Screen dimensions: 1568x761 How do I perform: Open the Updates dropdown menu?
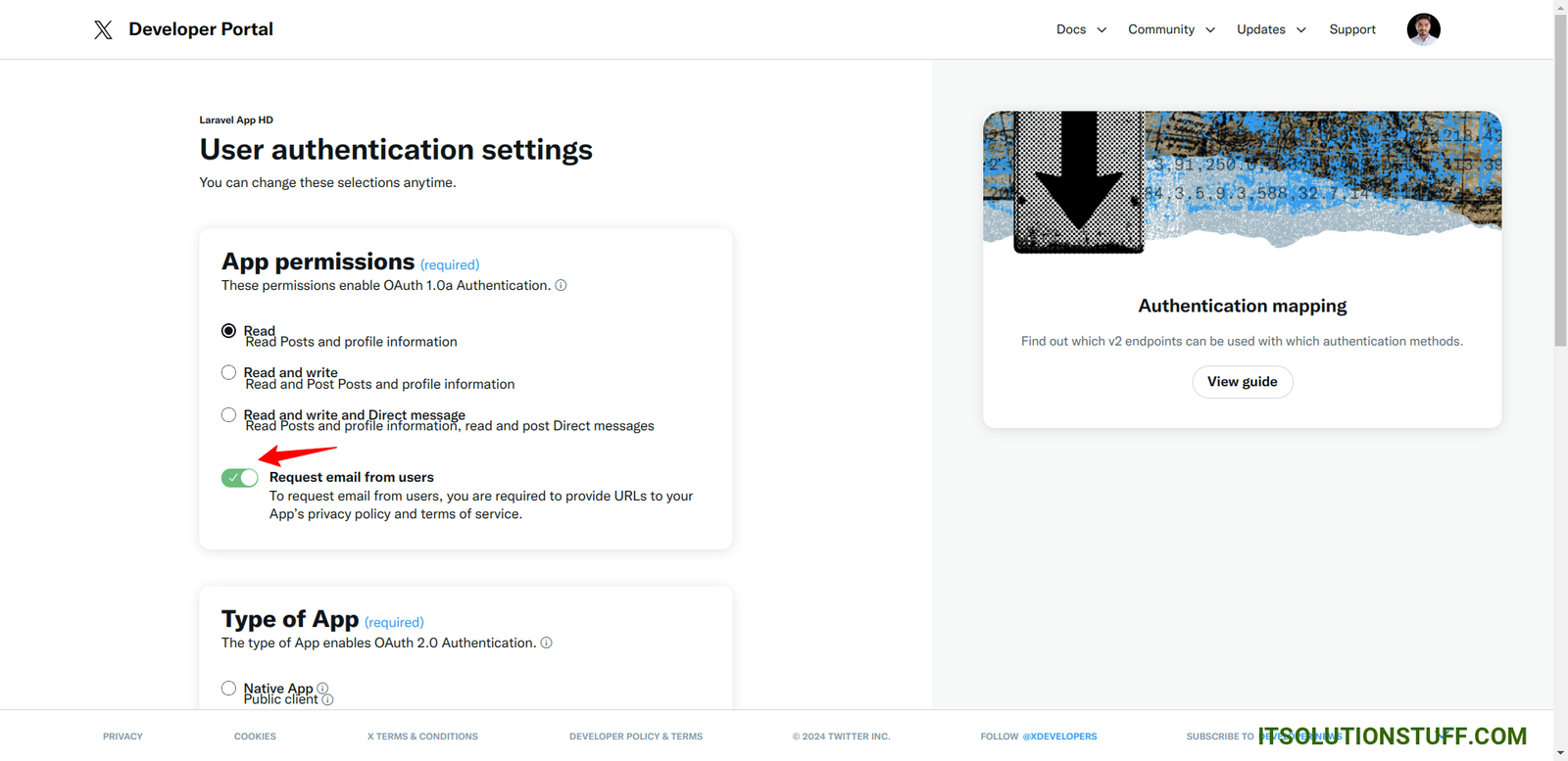coord(1271,29)
